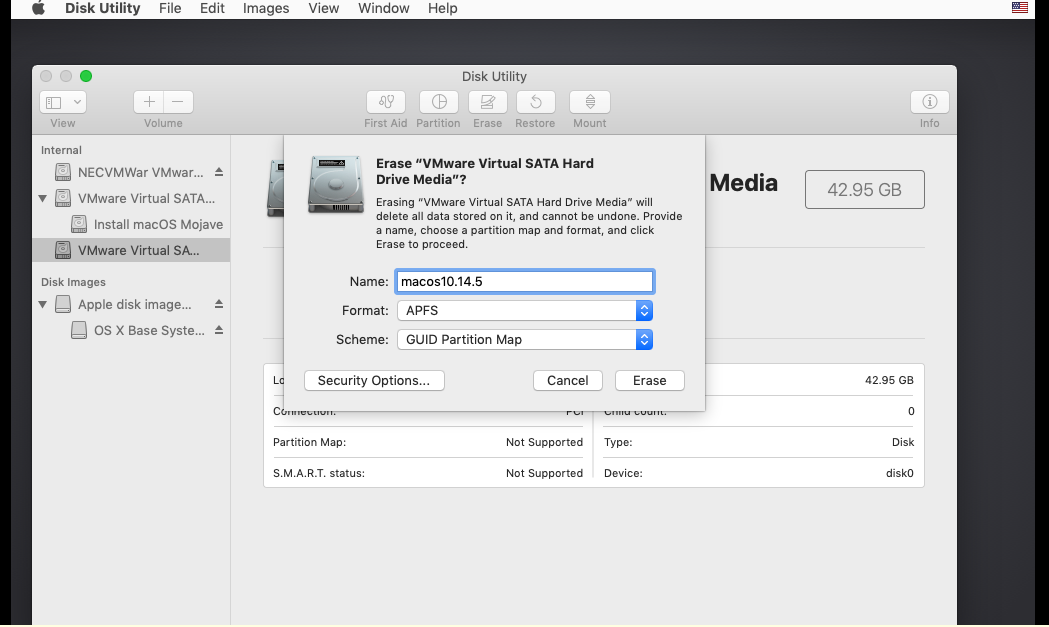Screen dimensions: 1049x627
Task: Open the Scheme dropdown GUID Partition Map
Action: point(524,339)
